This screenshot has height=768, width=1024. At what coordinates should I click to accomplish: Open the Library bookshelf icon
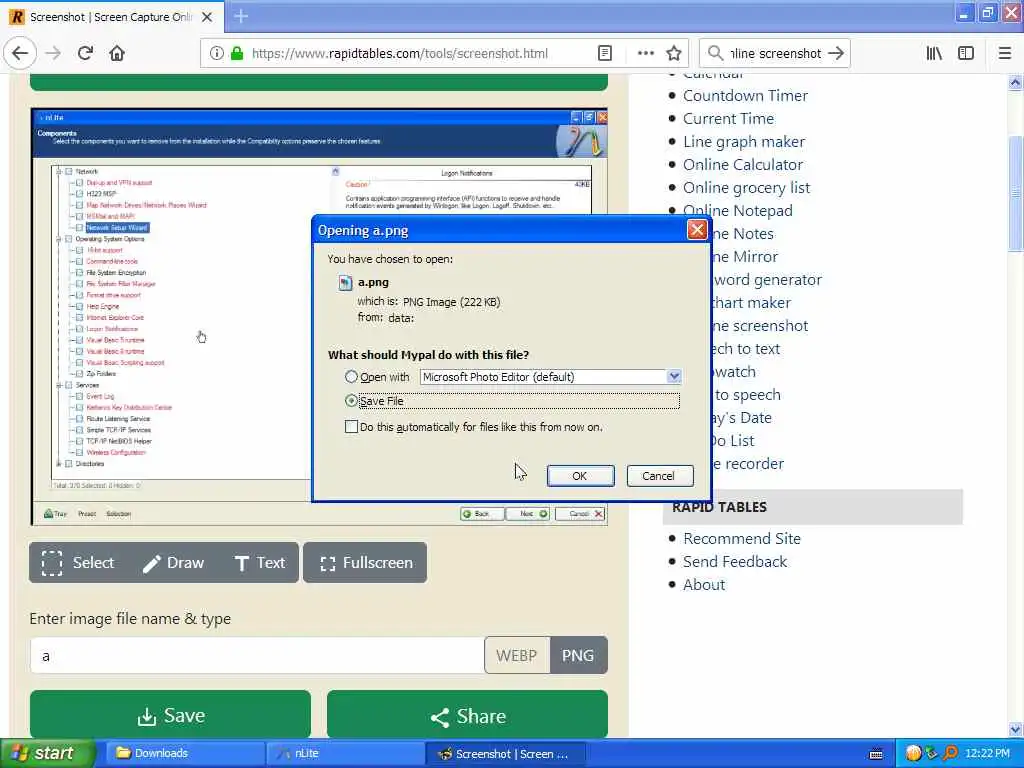[934, 53]
